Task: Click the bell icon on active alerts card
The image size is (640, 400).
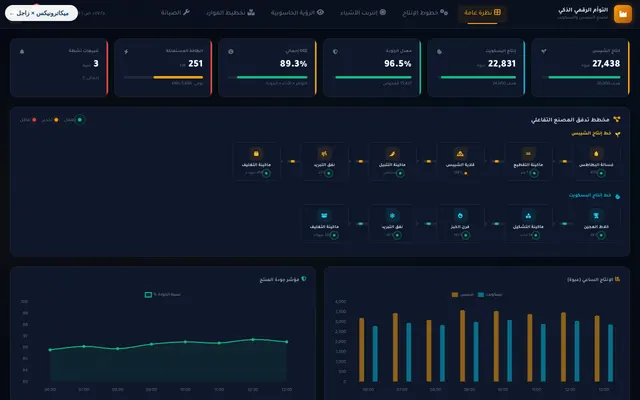Action: [22, 52]
